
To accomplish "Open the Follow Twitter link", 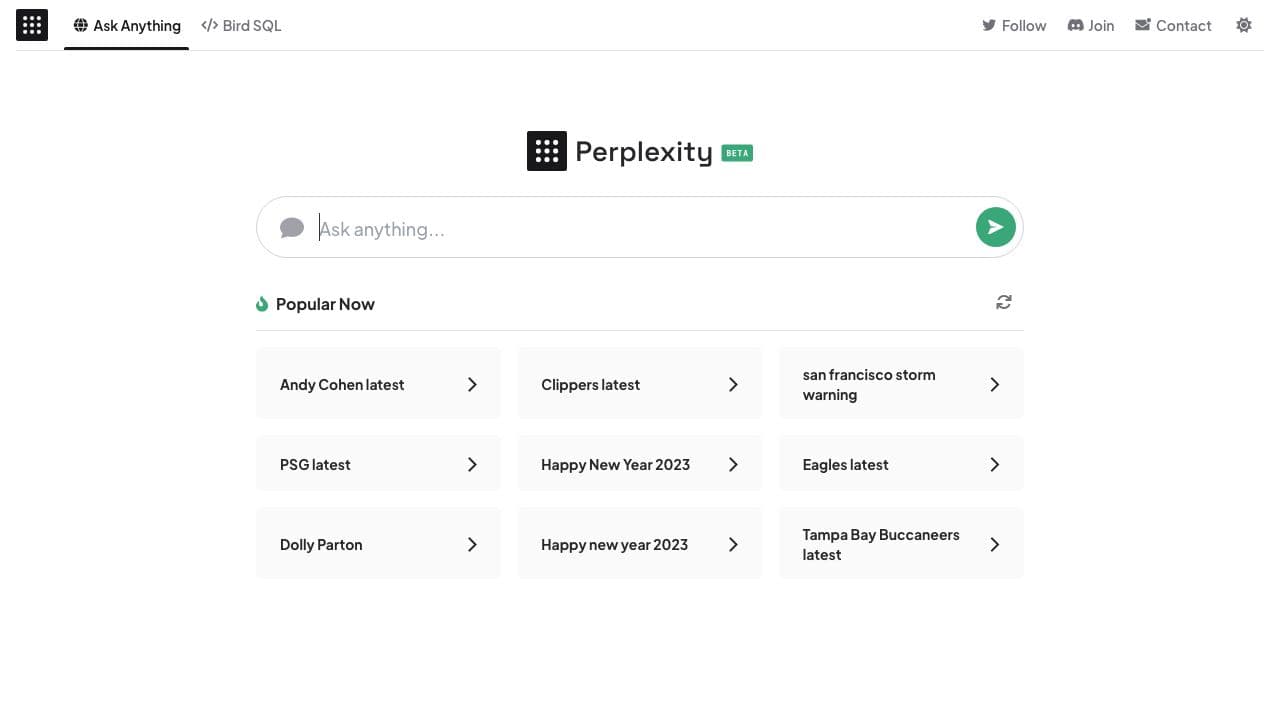I will point(1014,25).
